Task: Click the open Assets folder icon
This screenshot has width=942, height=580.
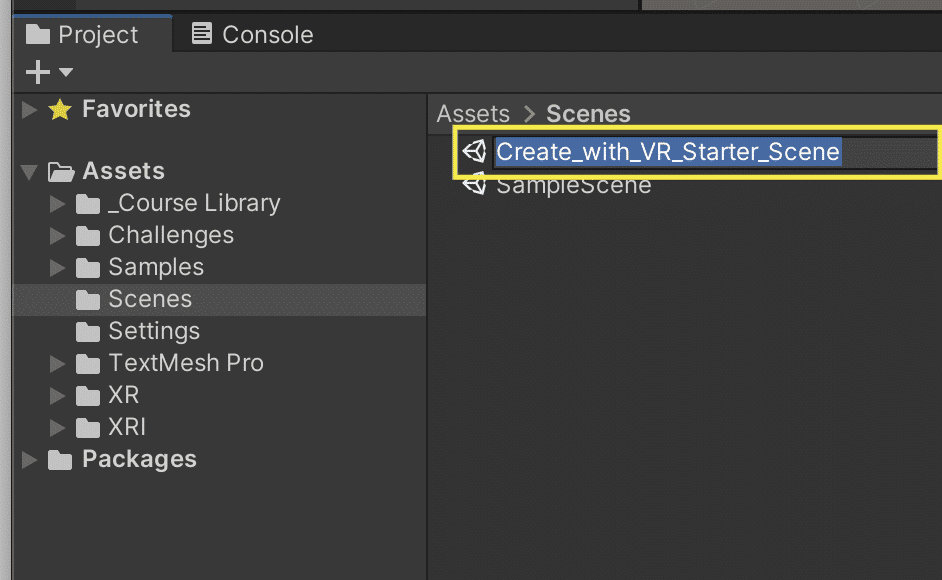Action: (x=61, y=172)
